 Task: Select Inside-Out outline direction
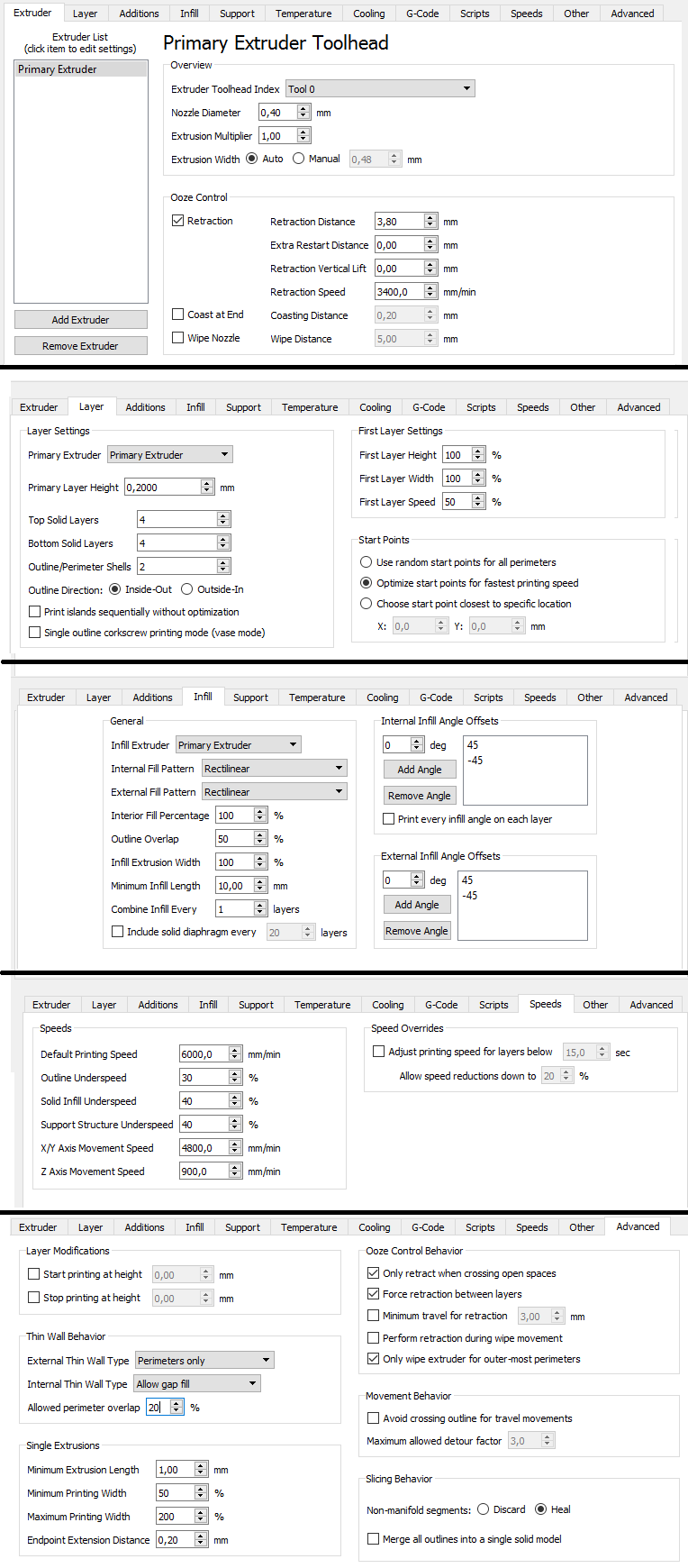115,589
